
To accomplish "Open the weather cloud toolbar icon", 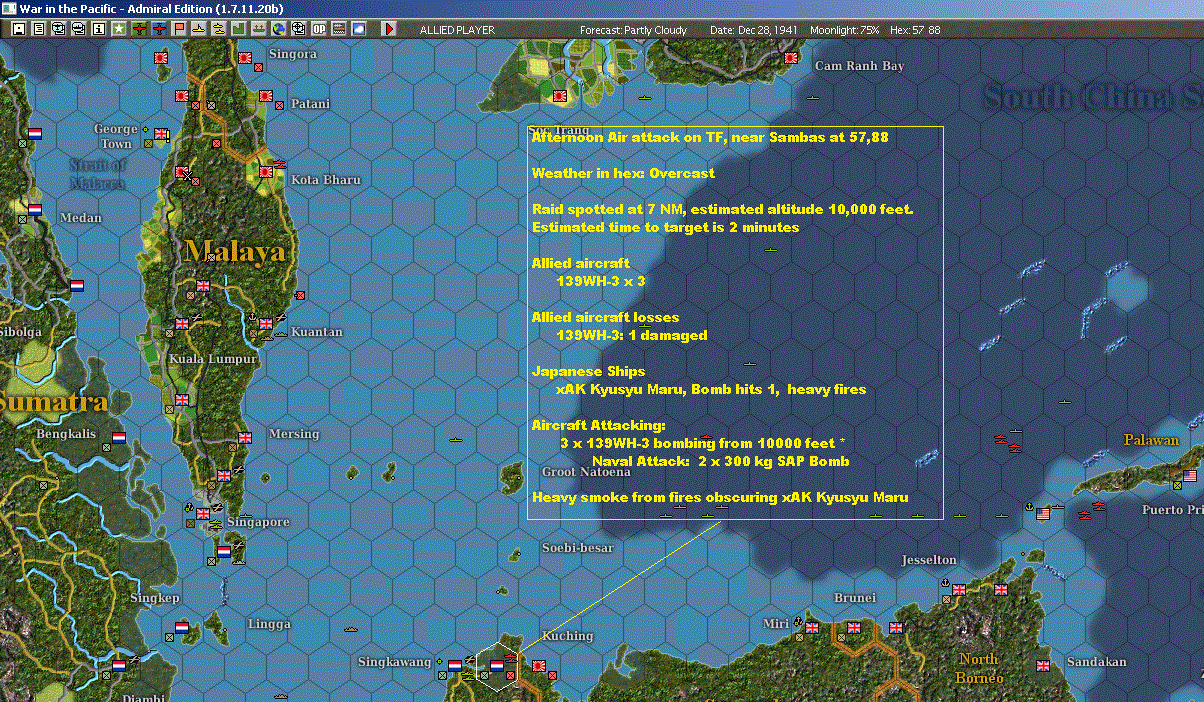I will (359, 29).
